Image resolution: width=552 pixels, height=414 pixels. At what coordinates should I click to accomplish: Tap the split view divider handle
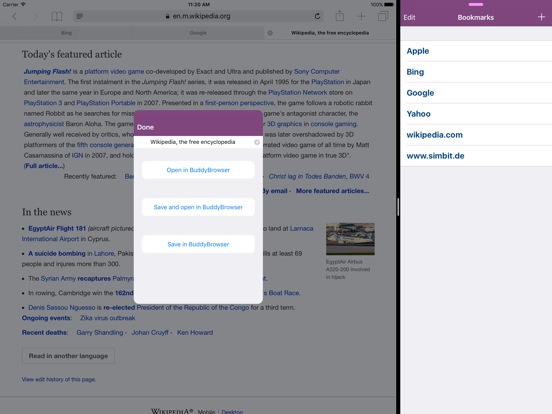click(398, 207)
